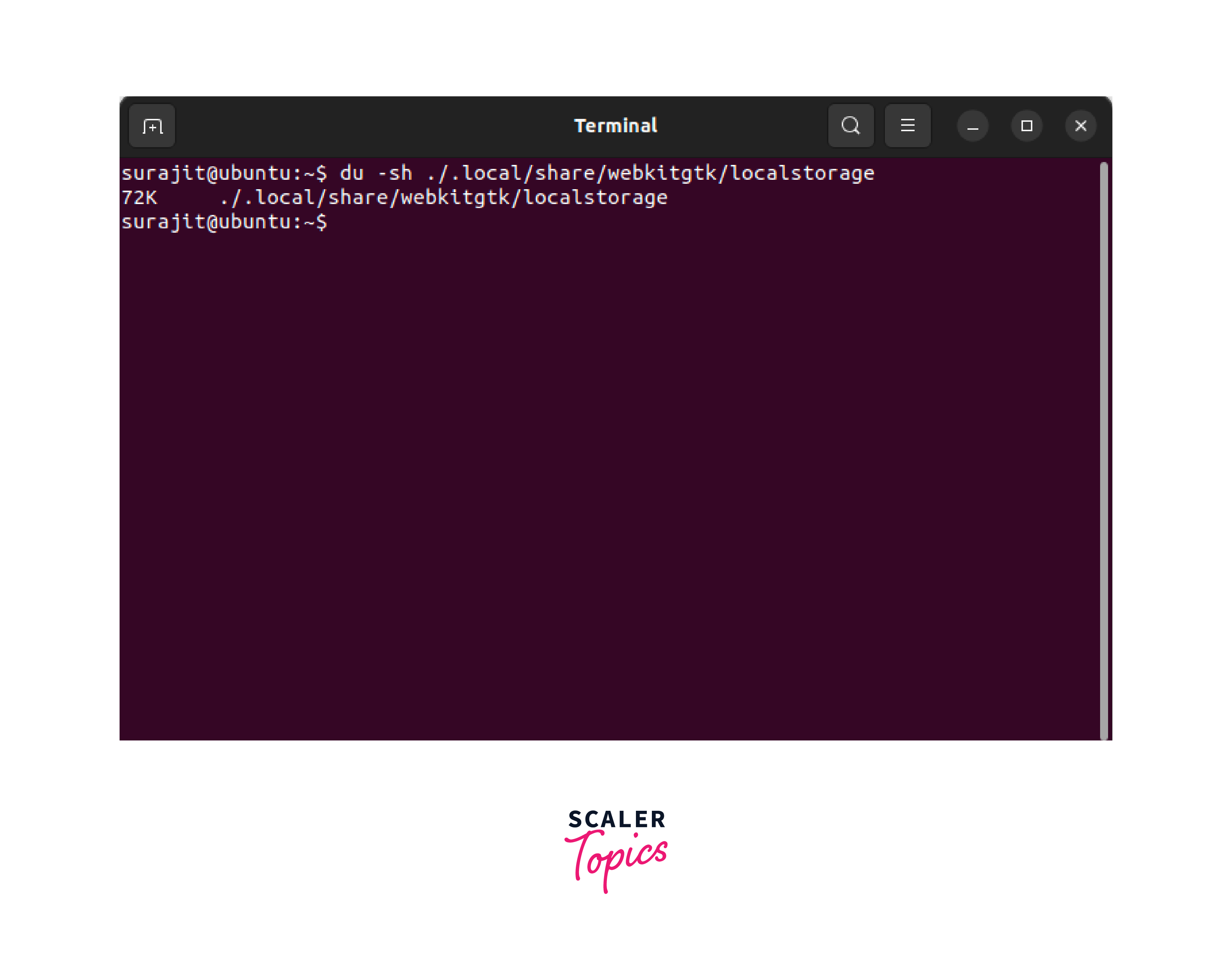Close the Terminal window

point(1080,126)
